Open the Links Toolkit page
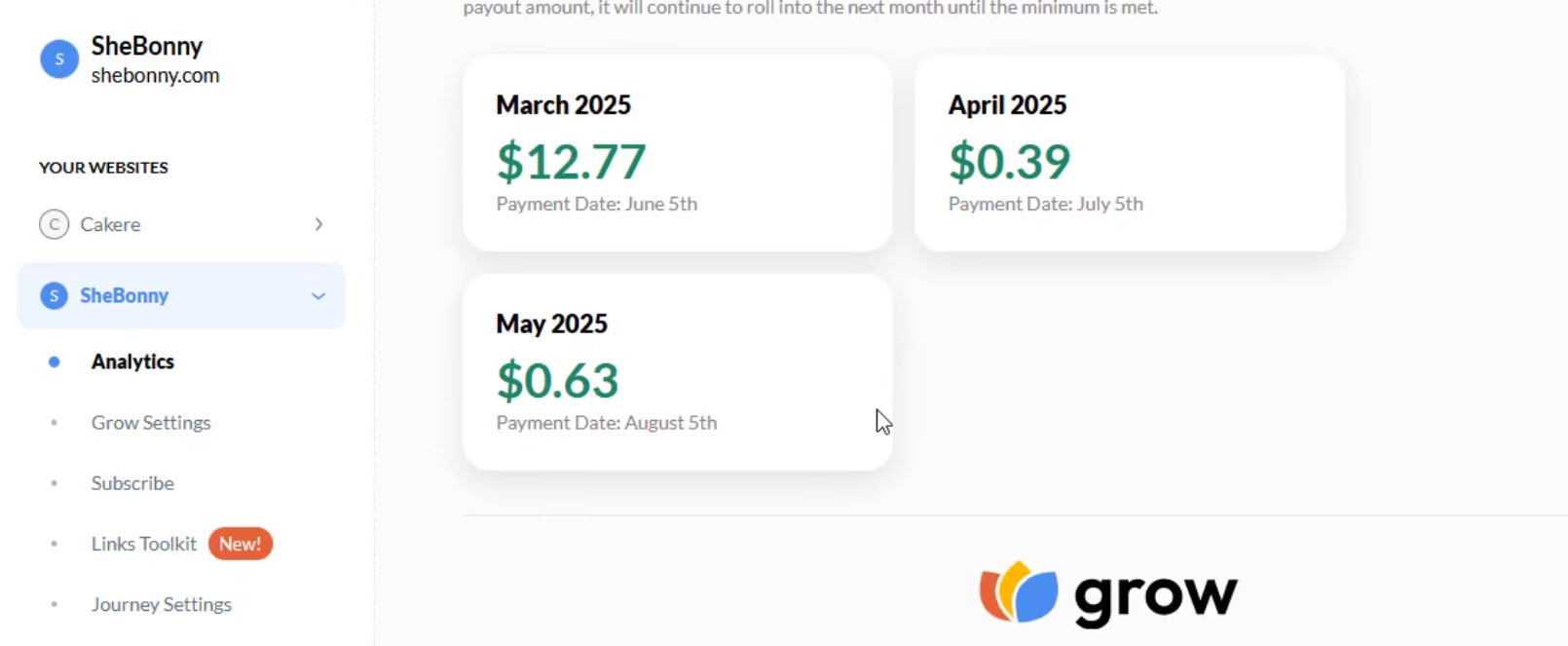The height and width of the screenshot is (646, 1568). tap(144, 544)
